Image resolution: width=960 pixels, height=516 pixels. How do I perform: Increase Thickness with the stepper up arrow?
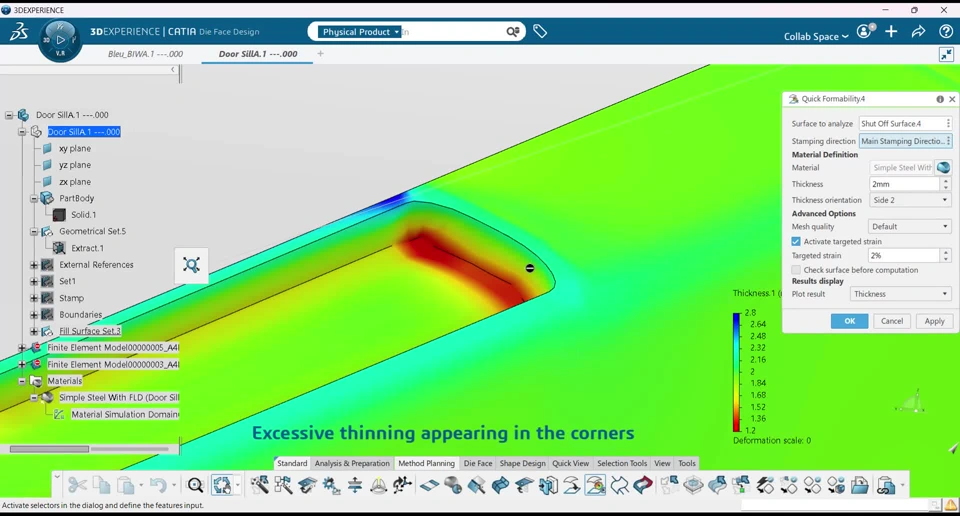[x=946, y=181]
